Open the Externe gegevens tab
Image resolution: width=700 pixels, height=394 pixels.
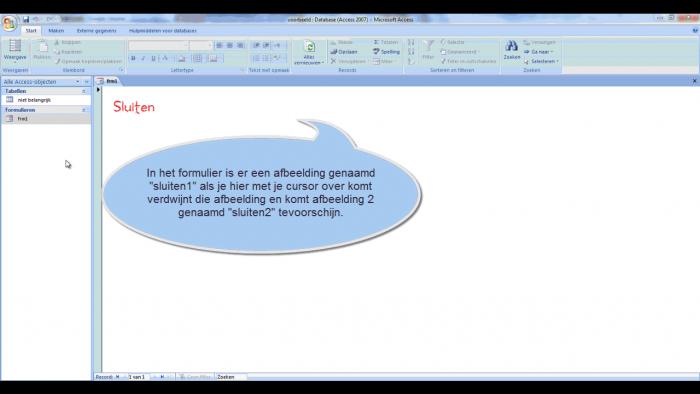pos(96,31)
